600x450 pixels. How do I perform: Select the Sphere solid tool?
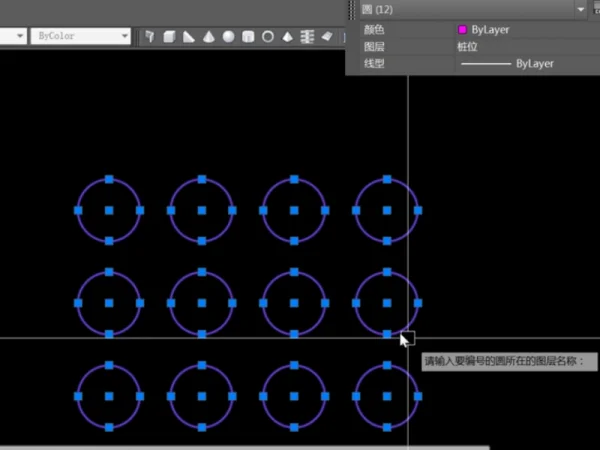228,37
